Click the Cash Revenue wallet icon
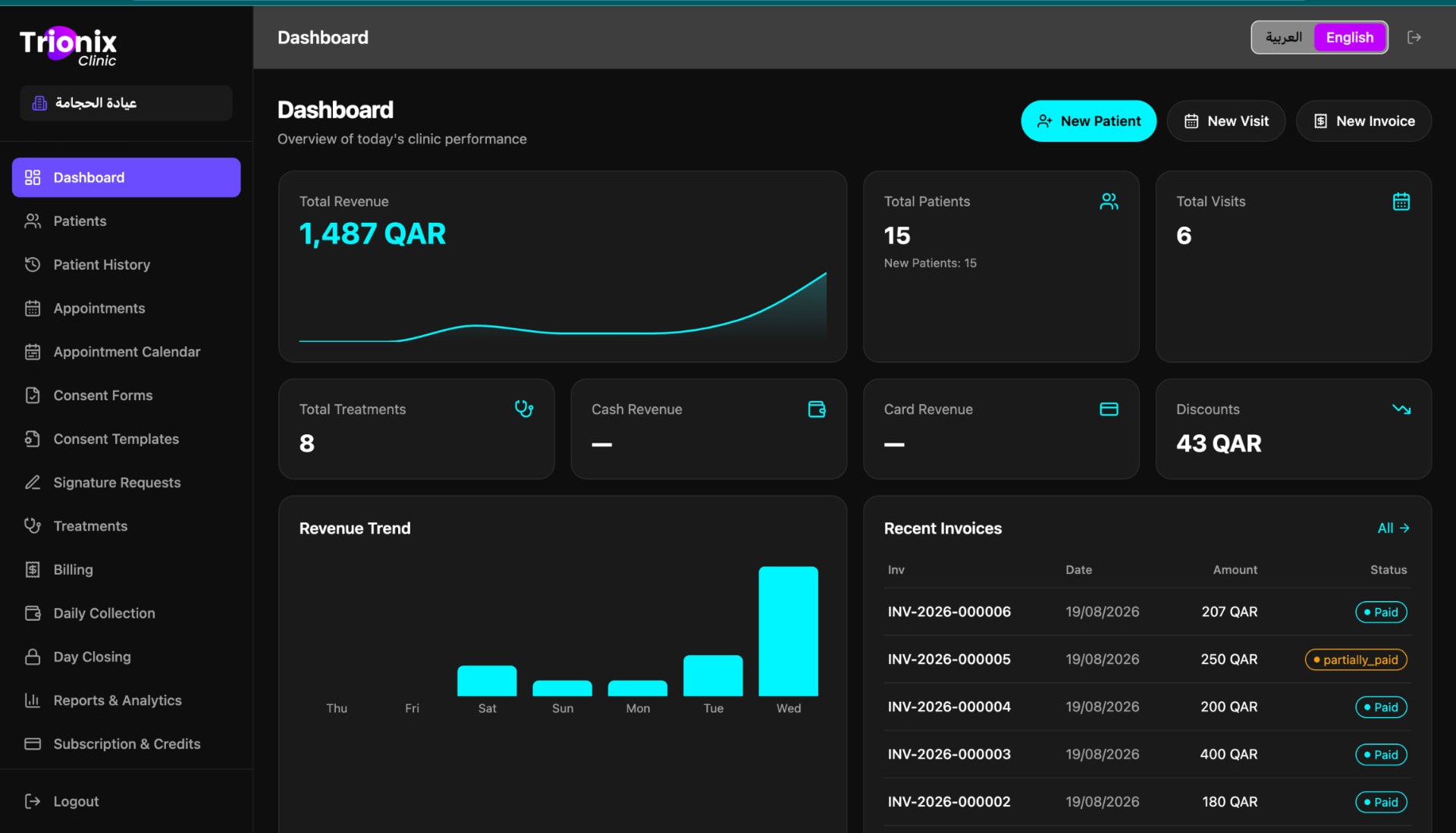 click(817, 409)
